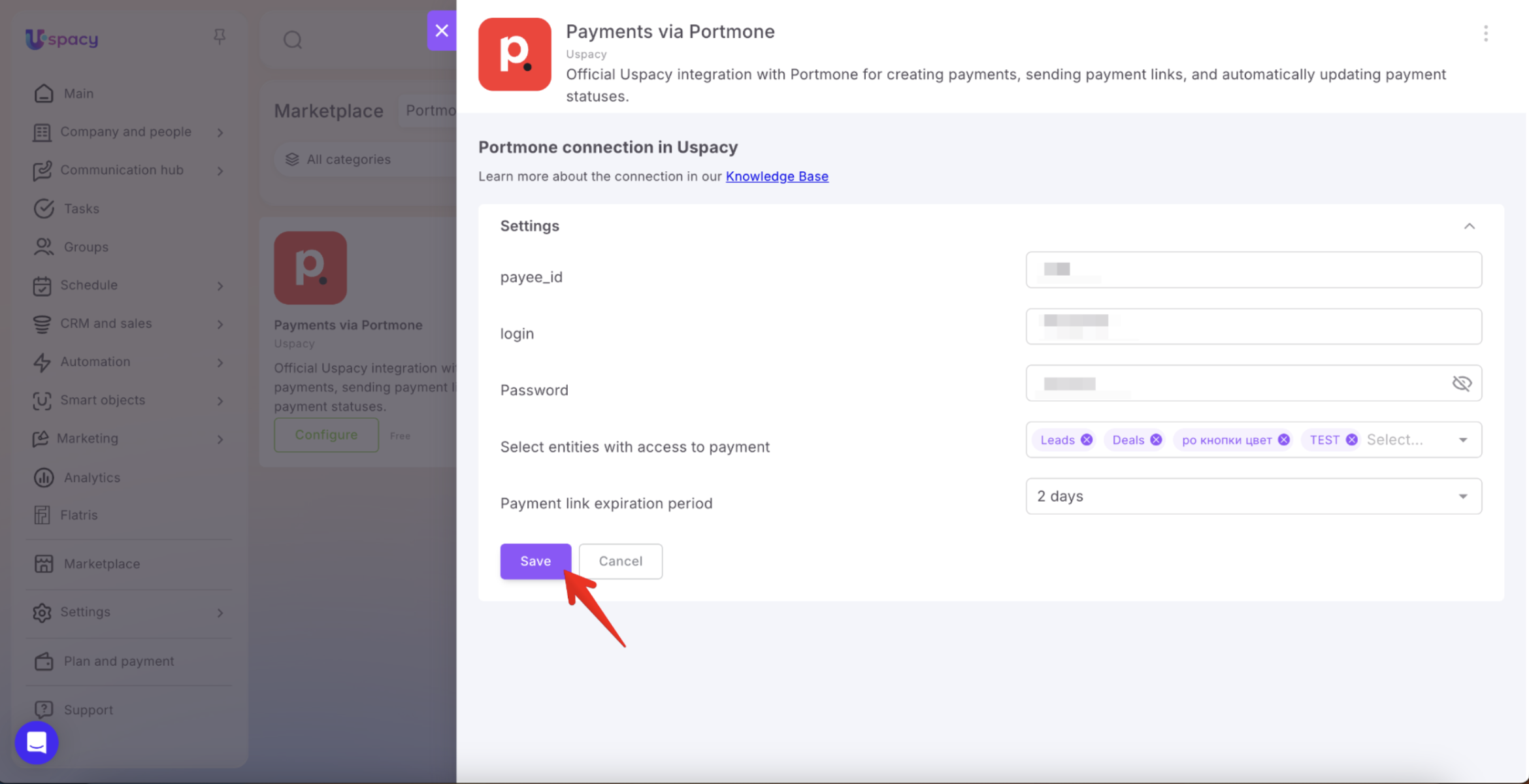1529x784 pixels.
Task: Expand CRM and sales submenu arrow
Action: tap(220, 324)
